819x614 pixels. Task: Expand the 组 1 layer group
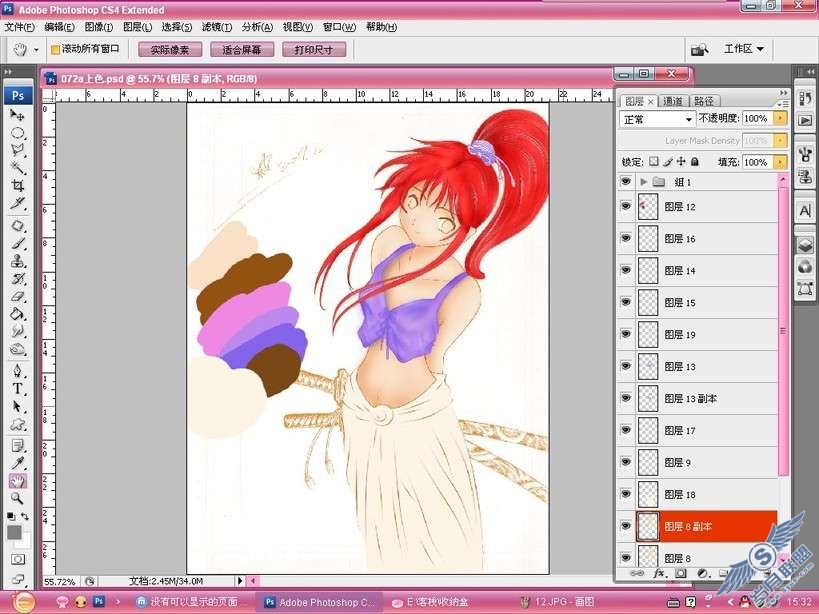coord(644,182)
